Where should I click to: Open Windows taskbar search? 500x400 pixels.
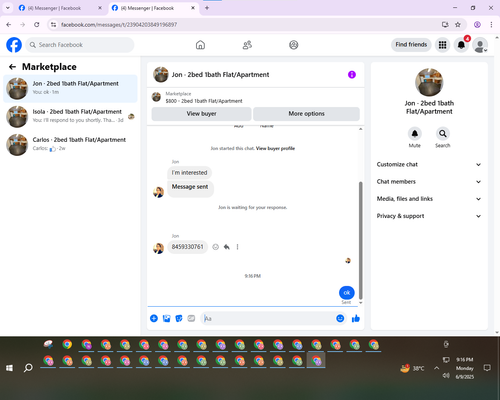(x=28, y=368)
